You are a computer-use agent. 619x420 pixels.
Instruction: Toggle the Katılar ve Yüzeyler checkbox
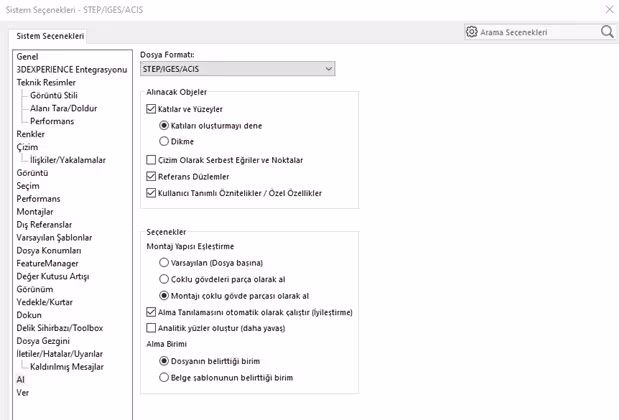pyautogui.click(x=151, y=109)
